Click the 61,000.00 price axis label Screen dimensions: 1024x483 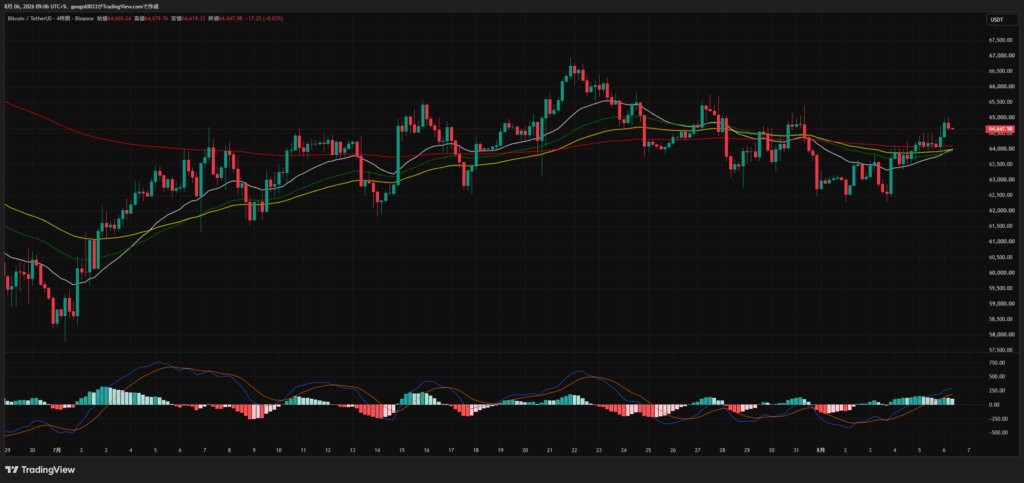click(x=1001, y=242)
